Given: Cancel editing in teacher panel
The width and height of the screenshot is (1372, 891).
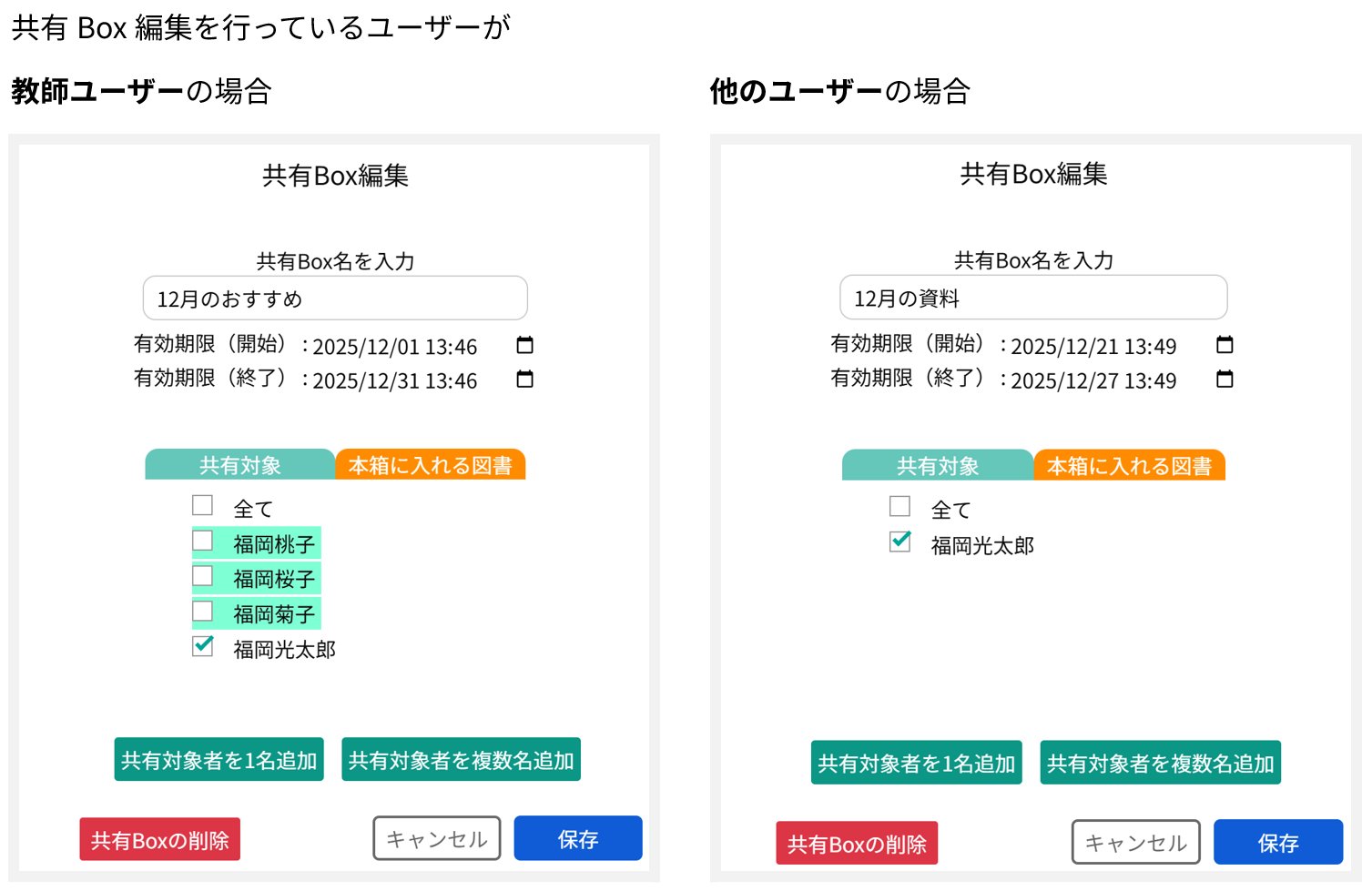Looking at the screenshot, I should (436, 838).
